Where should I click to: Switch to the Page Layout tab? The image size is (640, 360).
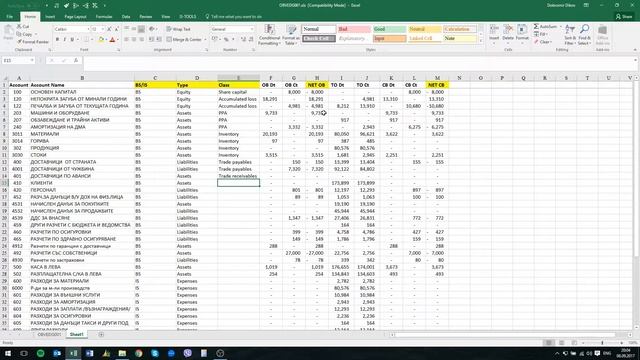(x=75, y=17)
